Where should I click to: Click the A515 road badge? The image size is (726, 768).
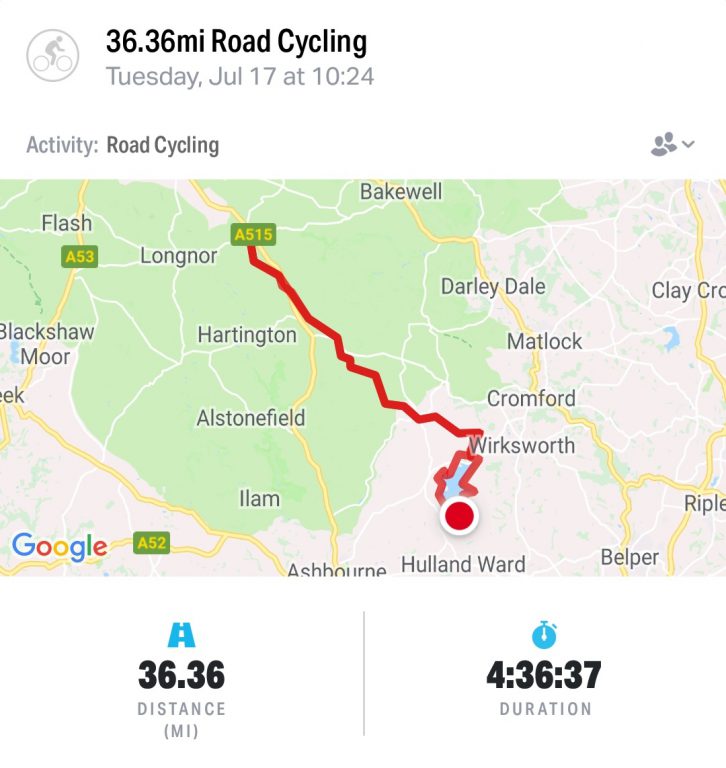tap(253, 235)
